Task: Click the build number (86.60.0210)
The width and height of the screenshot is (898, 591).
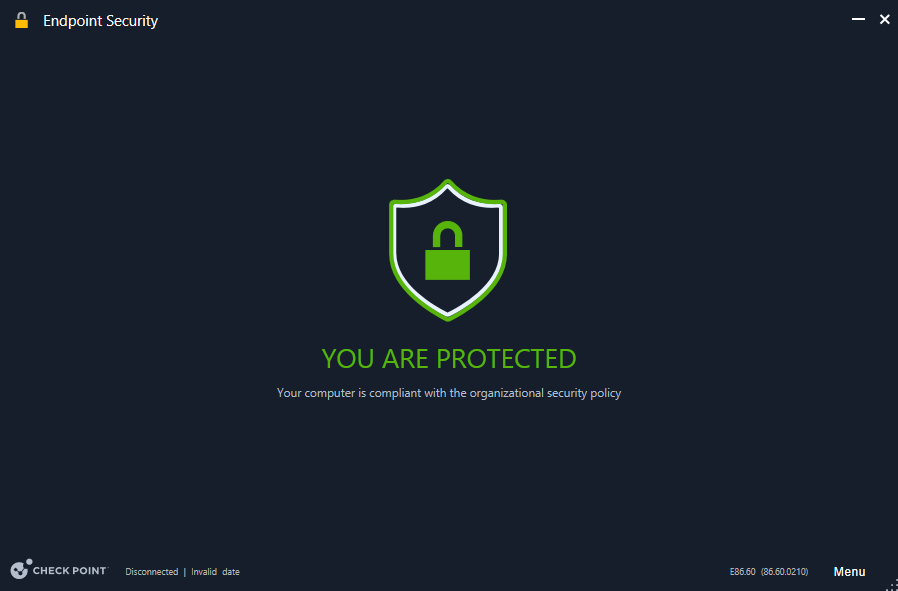Action: click(x=785, y=572)
